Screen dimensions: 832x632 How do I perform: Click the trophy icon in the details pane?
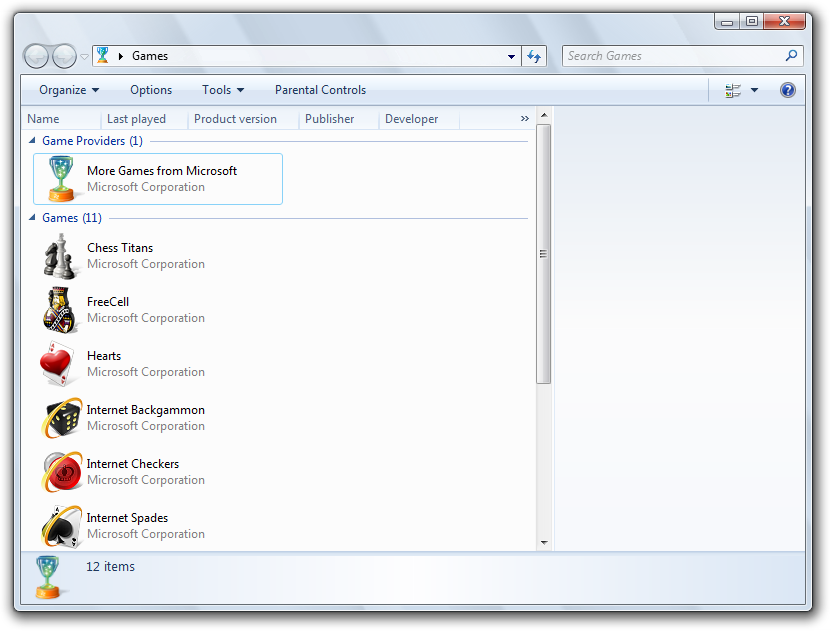(47, 577)
